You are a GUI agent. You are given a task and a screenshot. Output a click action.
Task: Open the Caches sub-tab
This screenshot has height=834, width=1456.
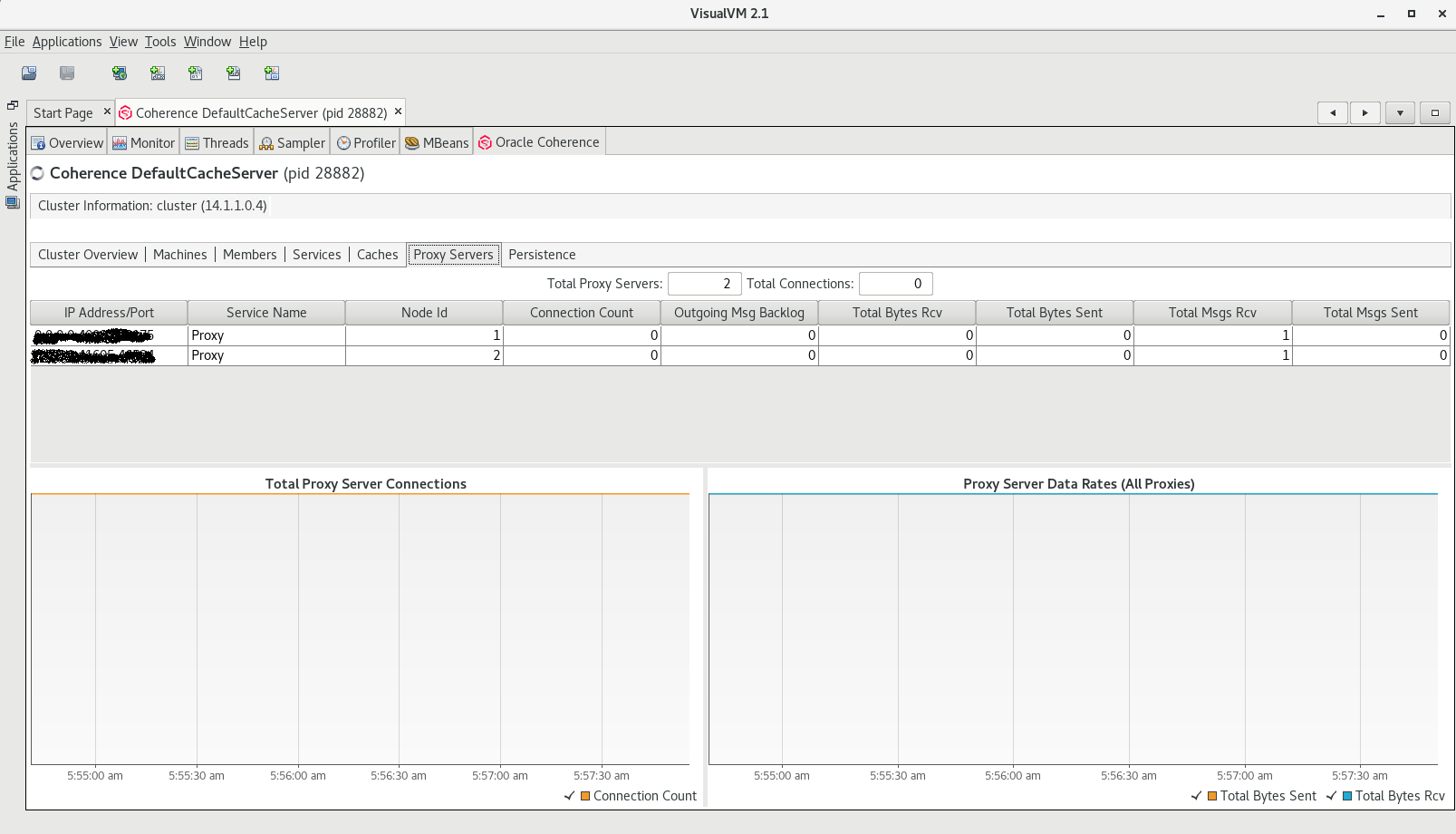point(378,255)
